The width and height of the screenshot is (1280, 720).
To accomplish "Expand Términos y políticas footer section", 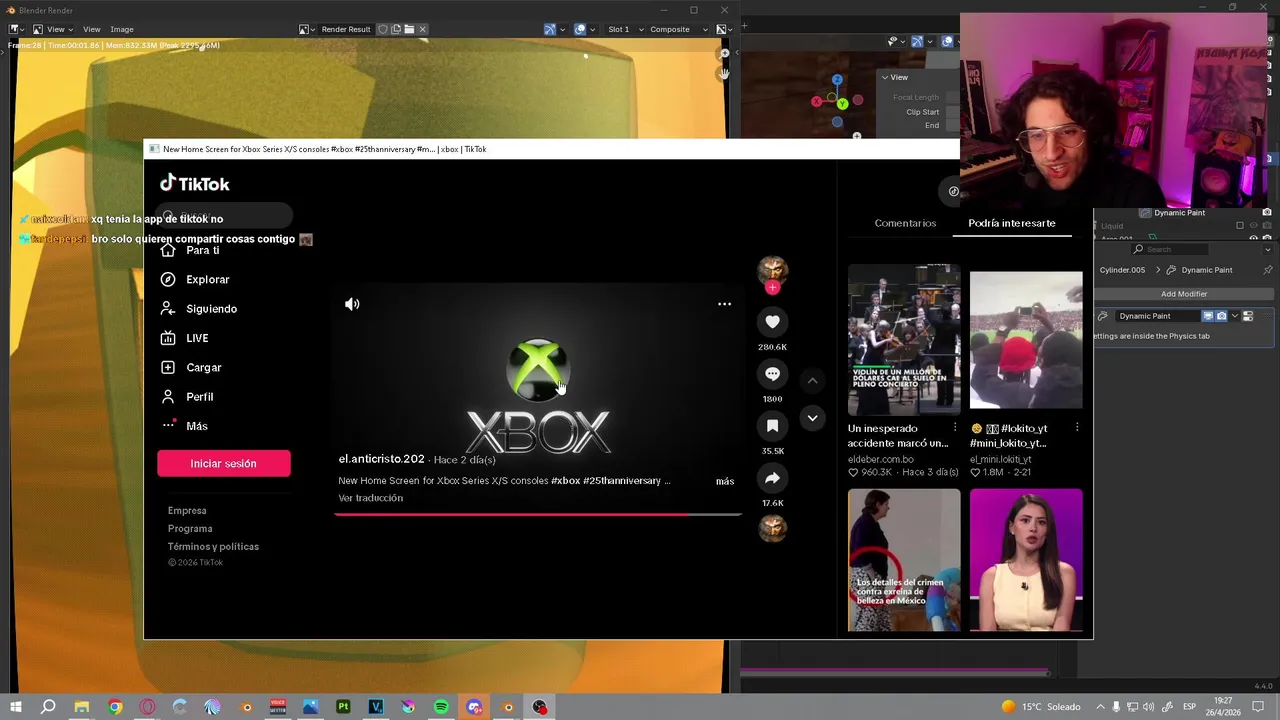I will [x=213, y=547].
